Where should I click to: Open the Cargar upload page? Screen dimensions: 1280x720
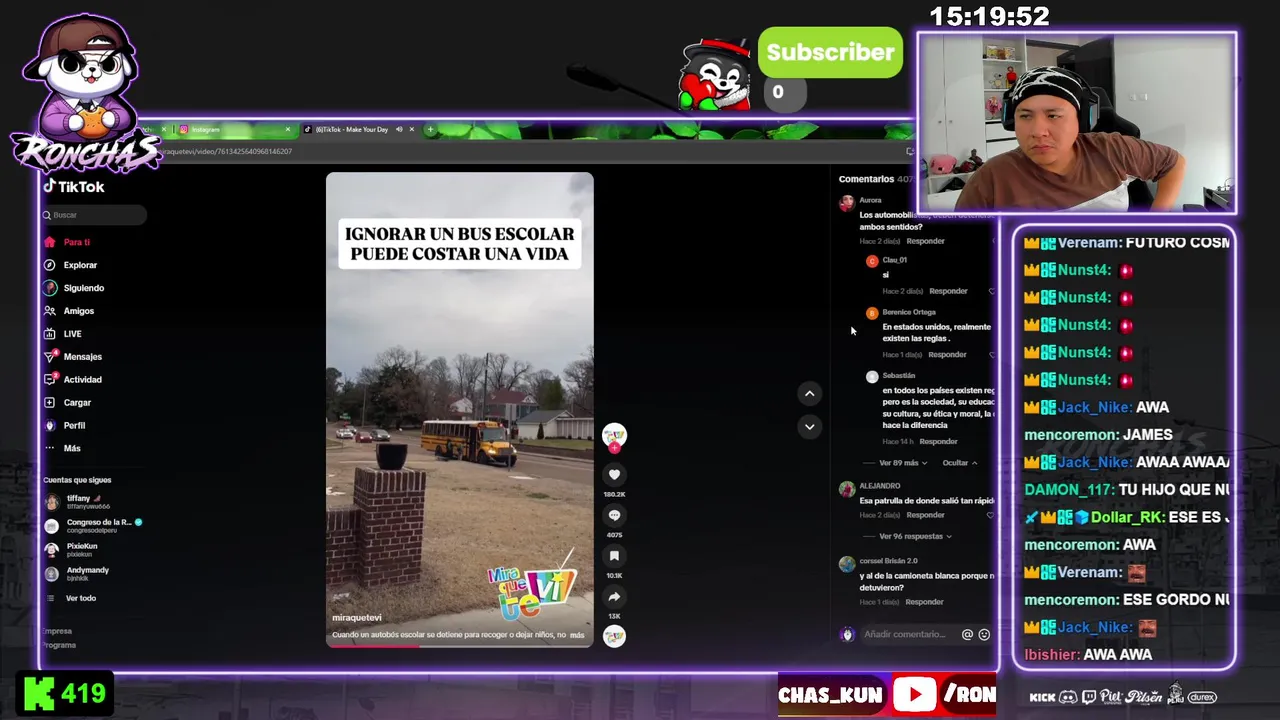67,403
